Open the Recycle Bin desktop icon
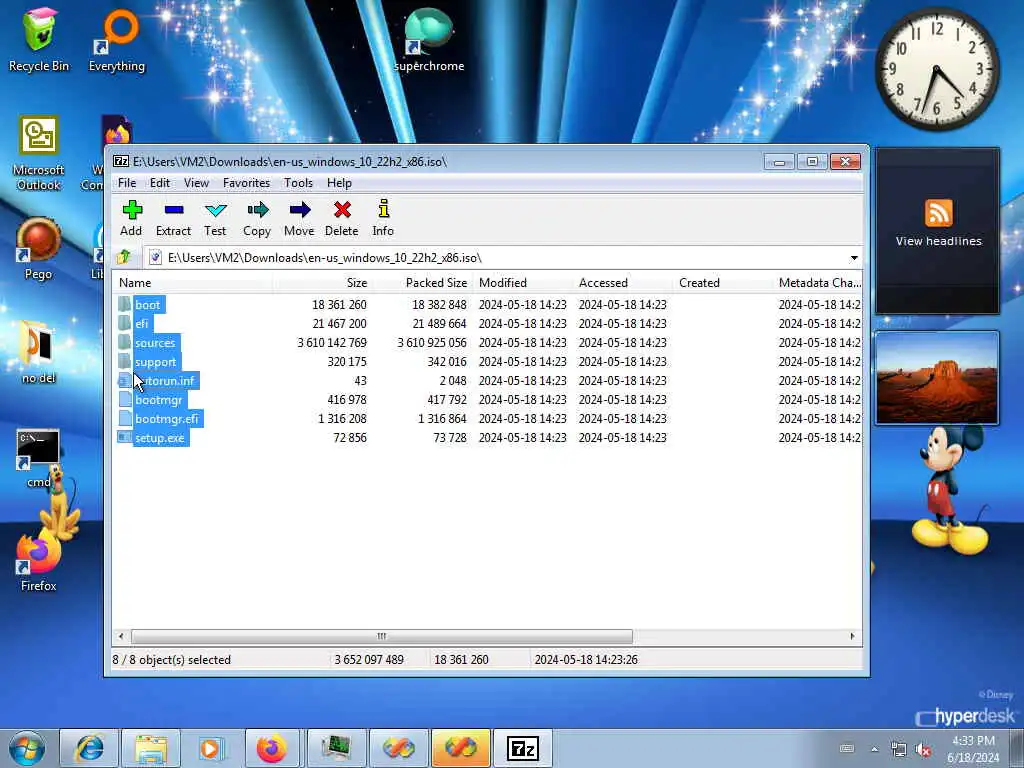 39,39
